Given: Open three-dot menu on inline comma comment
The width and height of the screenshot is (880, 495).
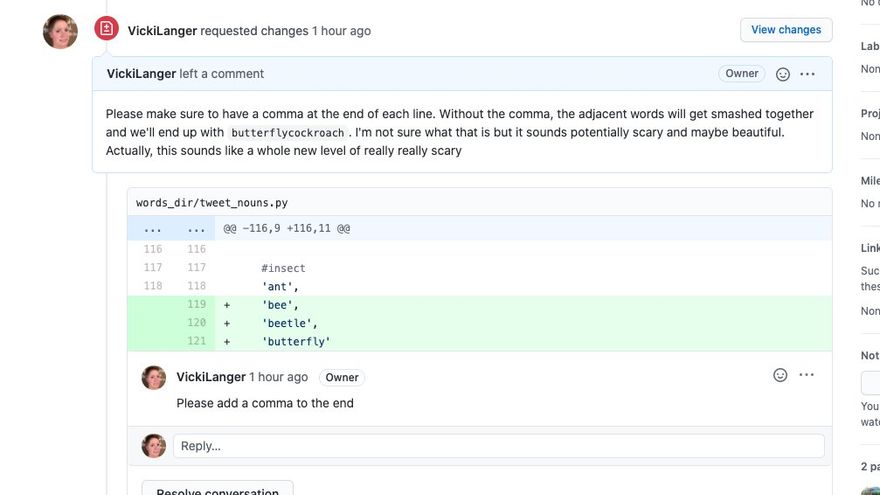Looking at the screenshot, I should 806,375.
